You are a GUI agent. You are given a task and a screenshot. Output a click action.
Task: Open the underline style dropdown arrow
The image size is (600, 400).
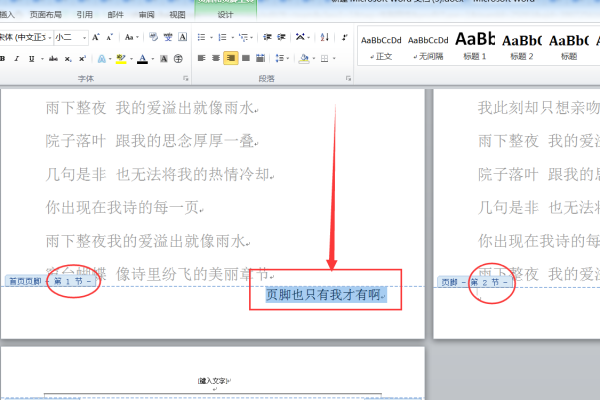point(42,59)
